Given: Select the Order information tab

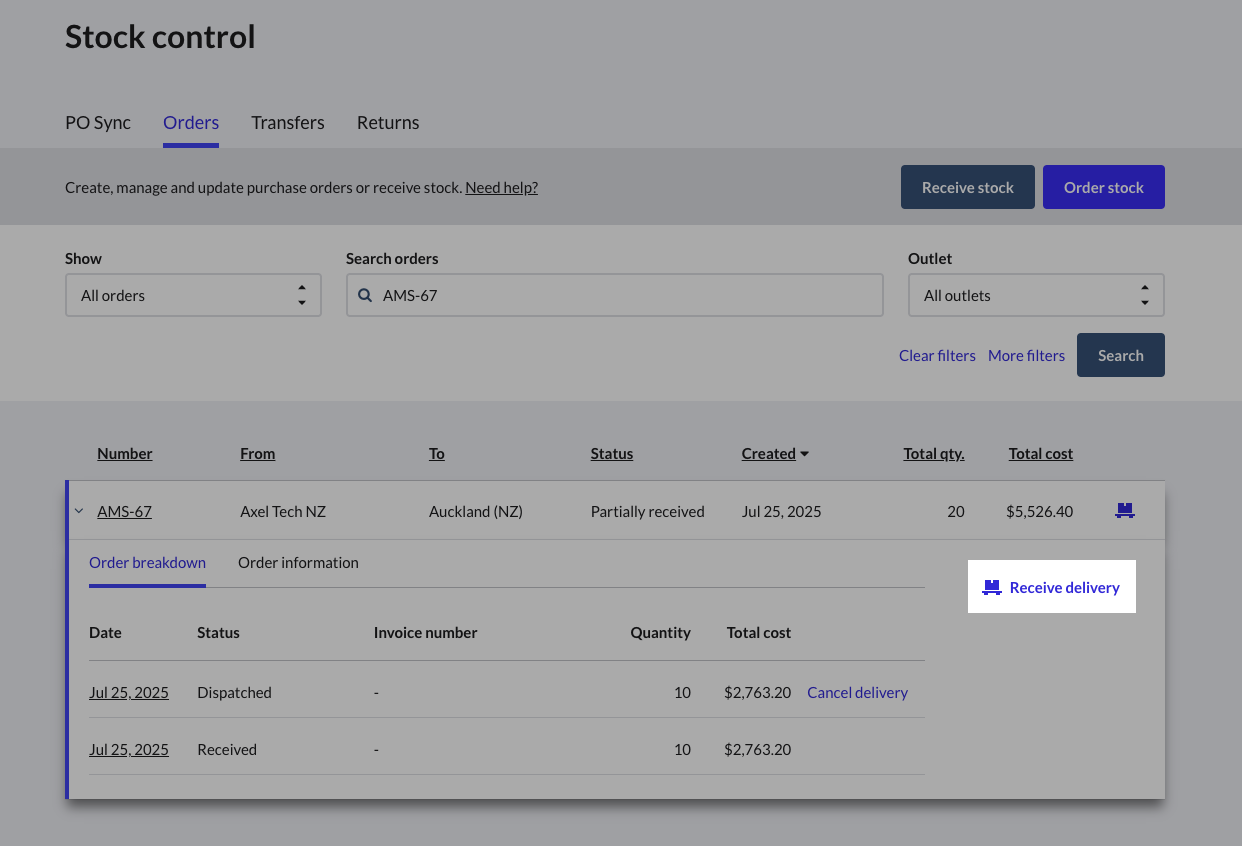Looking at the screenshot, I should coord(298,563).
